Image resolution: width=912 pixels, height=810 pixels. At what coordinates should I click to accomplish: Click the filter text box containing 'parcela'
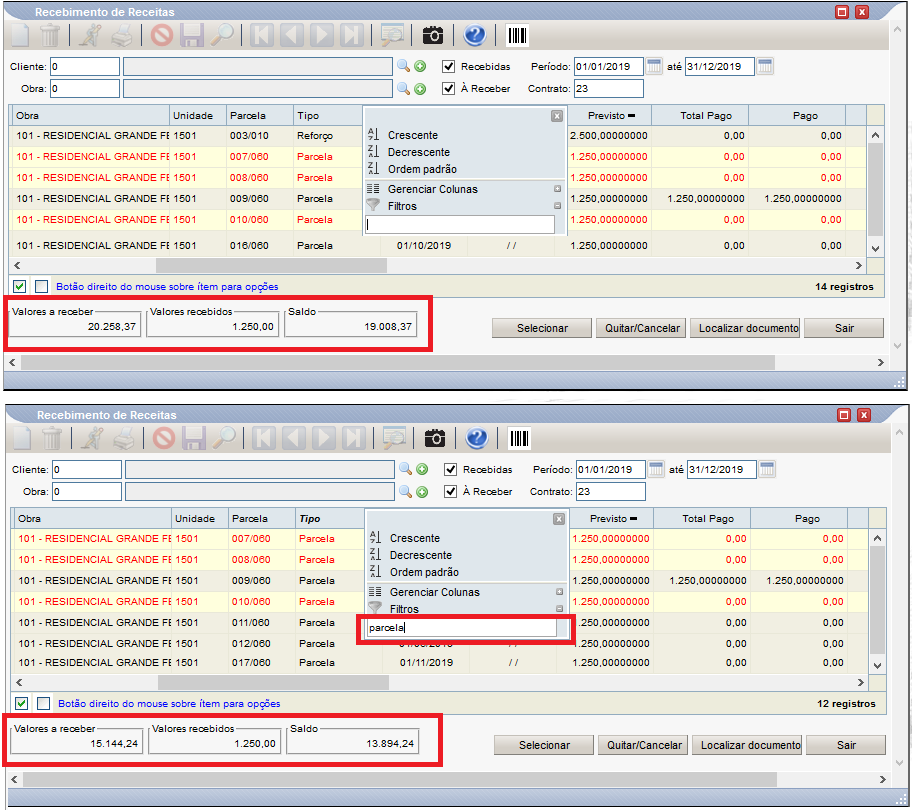(461, 627)
